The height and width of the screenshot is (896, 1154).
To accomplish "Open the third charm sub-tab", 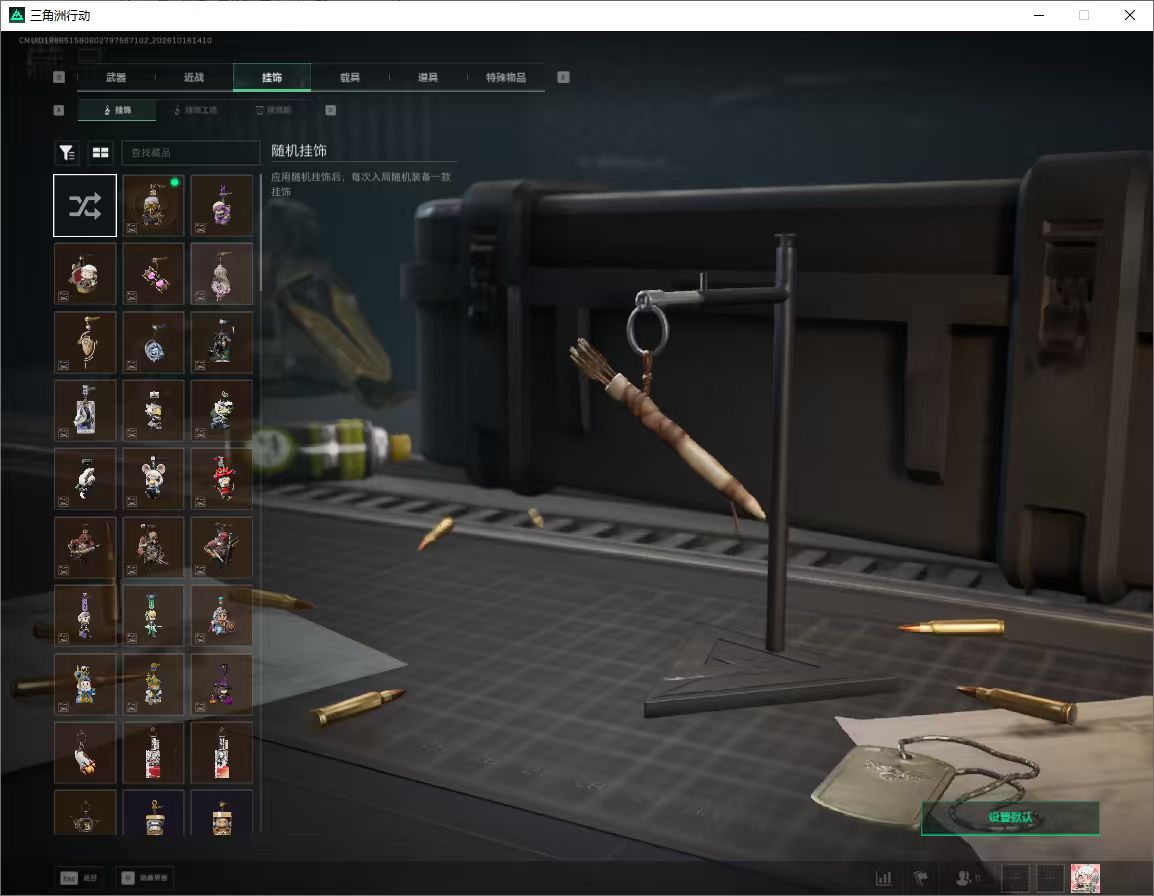I will coord(273,110).
